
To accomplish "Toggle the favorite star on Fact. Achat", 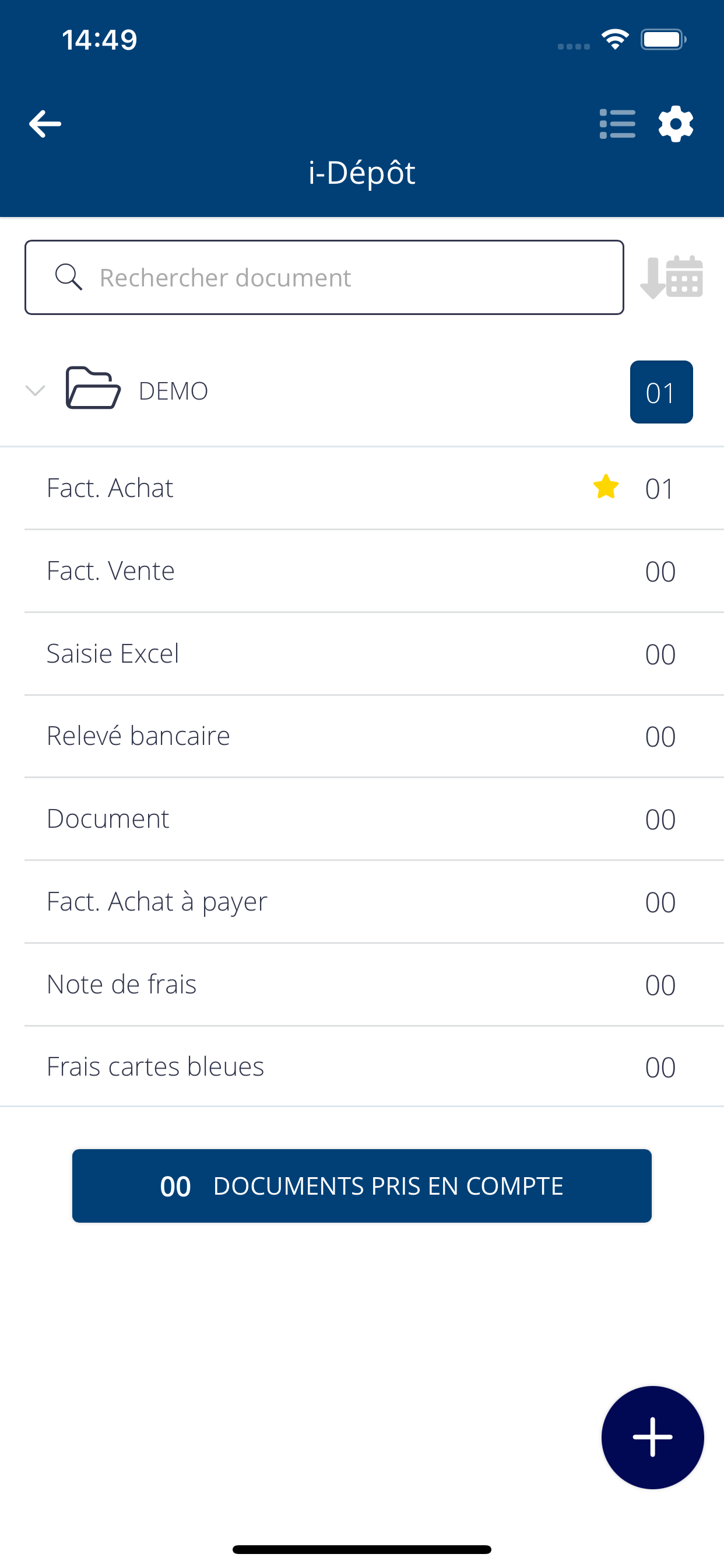I will point(606,487).
